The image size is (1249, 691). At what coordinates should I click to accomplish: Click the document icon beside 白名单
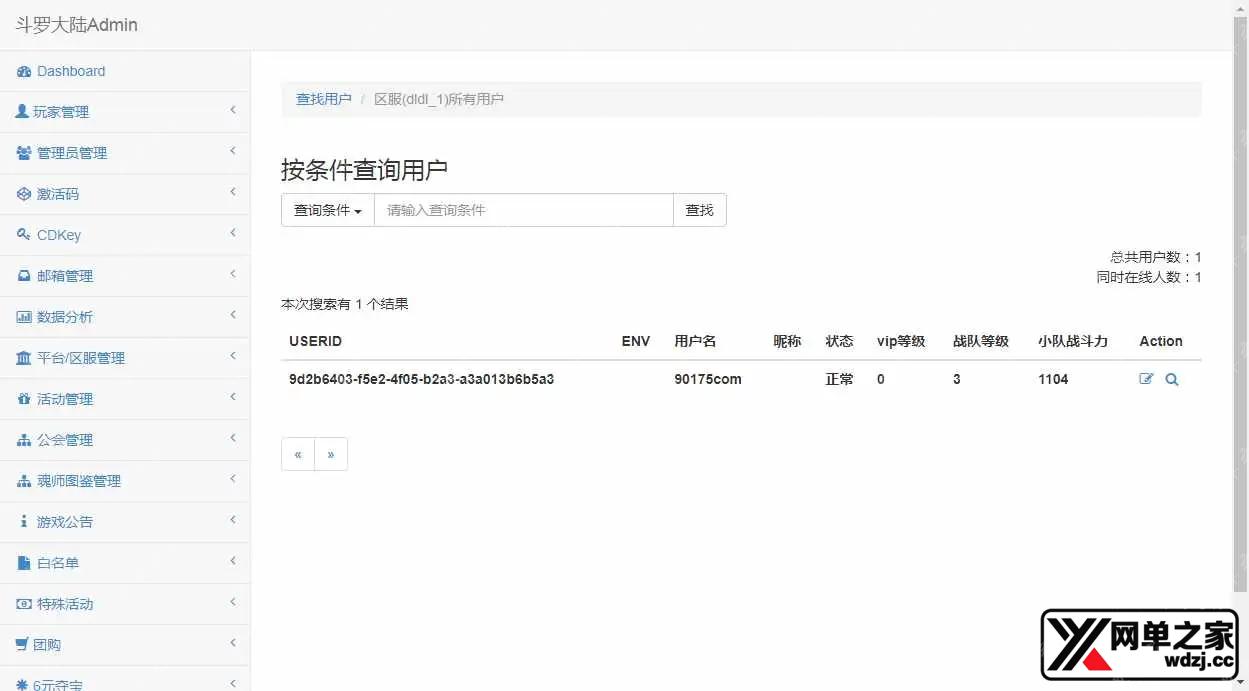pyautogui.click(x=22, y=562)
